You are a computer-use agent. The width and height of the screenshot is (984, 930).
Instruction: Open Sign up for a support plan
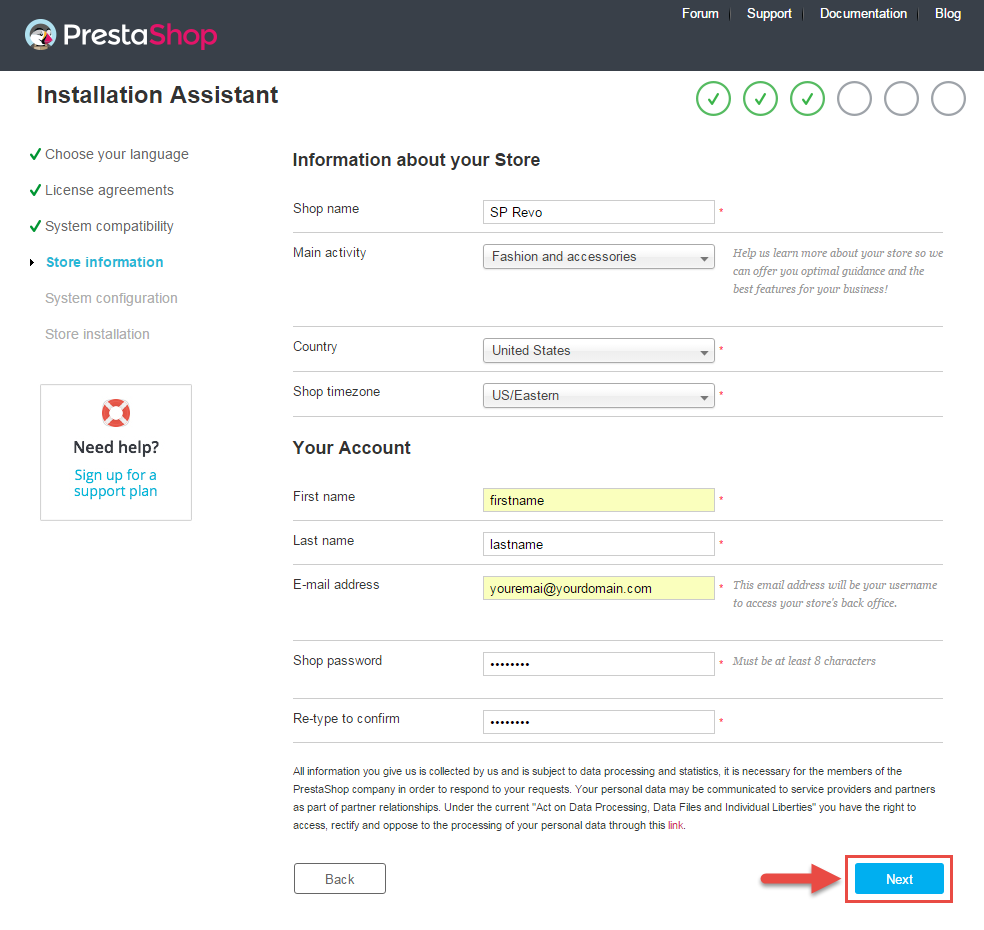click(x=115, y=483)
